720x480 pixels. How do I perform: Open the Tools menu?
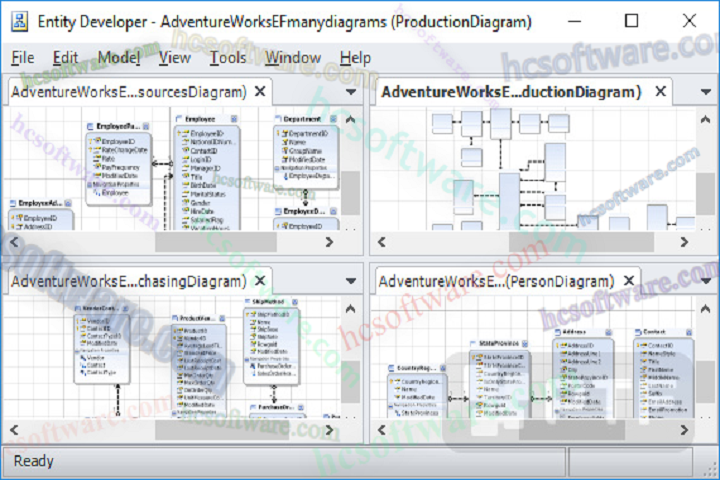(228, 58)
